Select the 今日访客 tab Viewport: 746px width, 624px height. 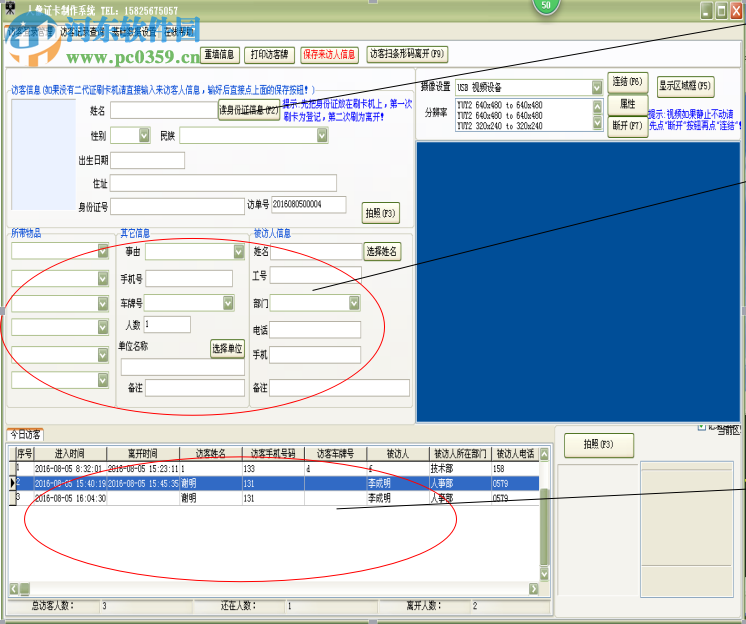(x=25, y=435)
